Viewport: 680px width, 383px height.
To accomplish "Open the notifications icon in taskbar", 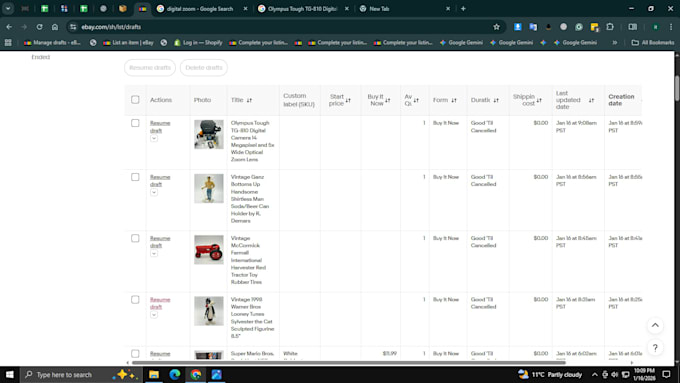I will (x=667, y=374).
